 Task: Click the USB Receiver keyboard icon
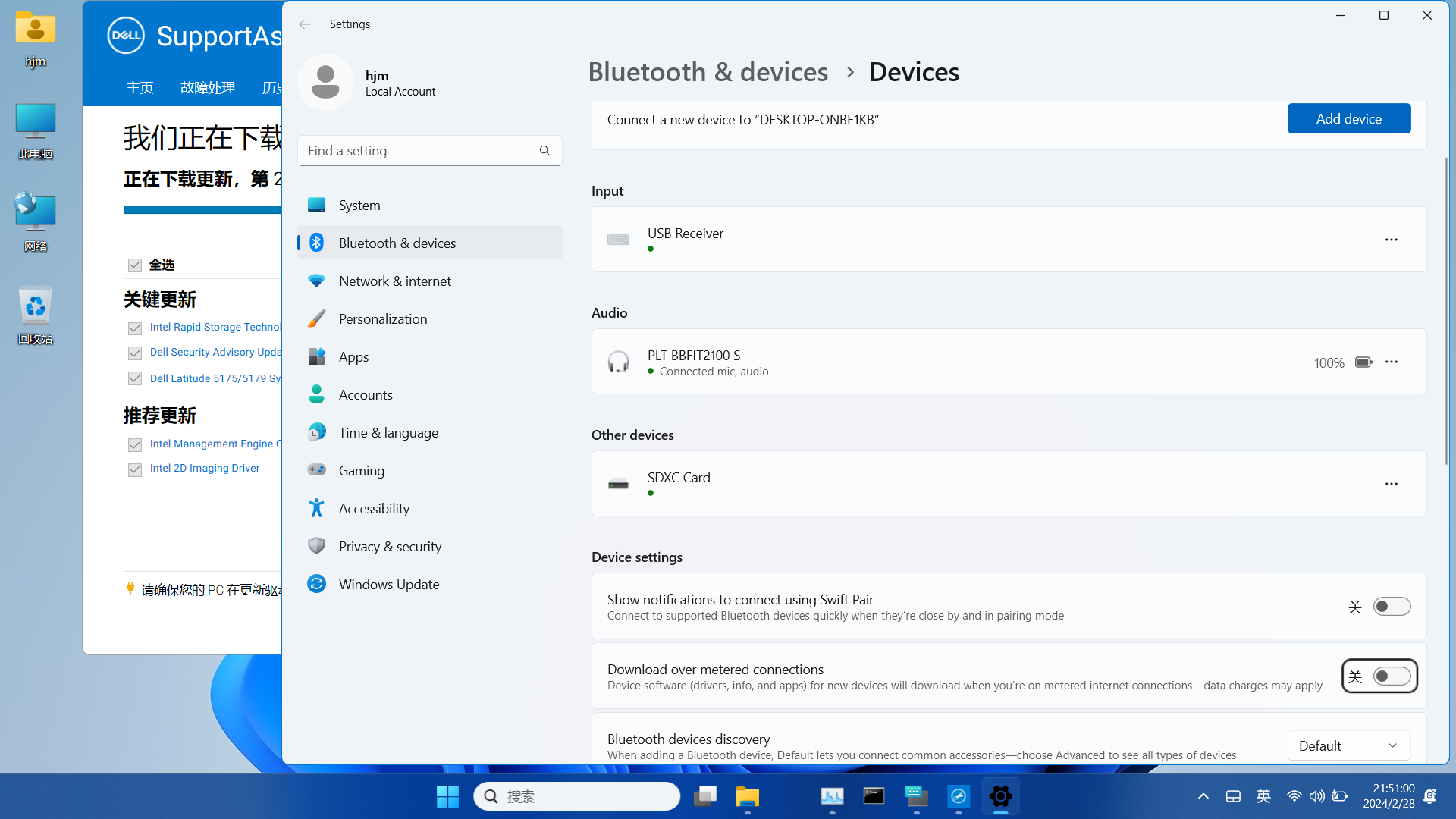point(618,240)
